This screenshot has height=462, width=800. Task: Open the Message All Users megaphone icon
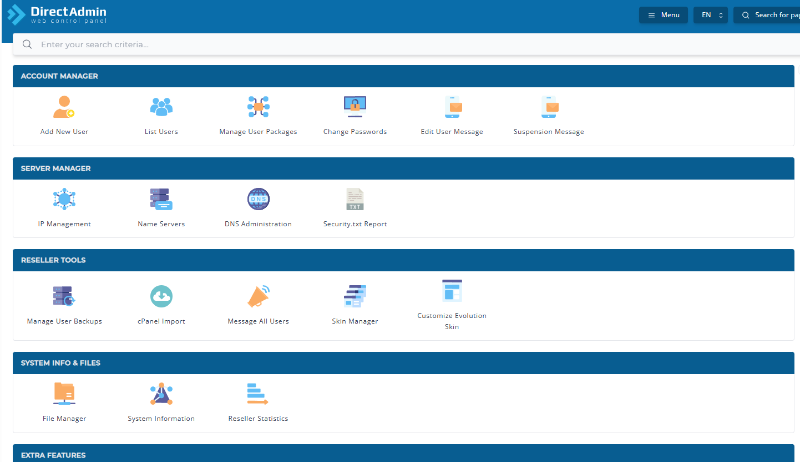258,296
